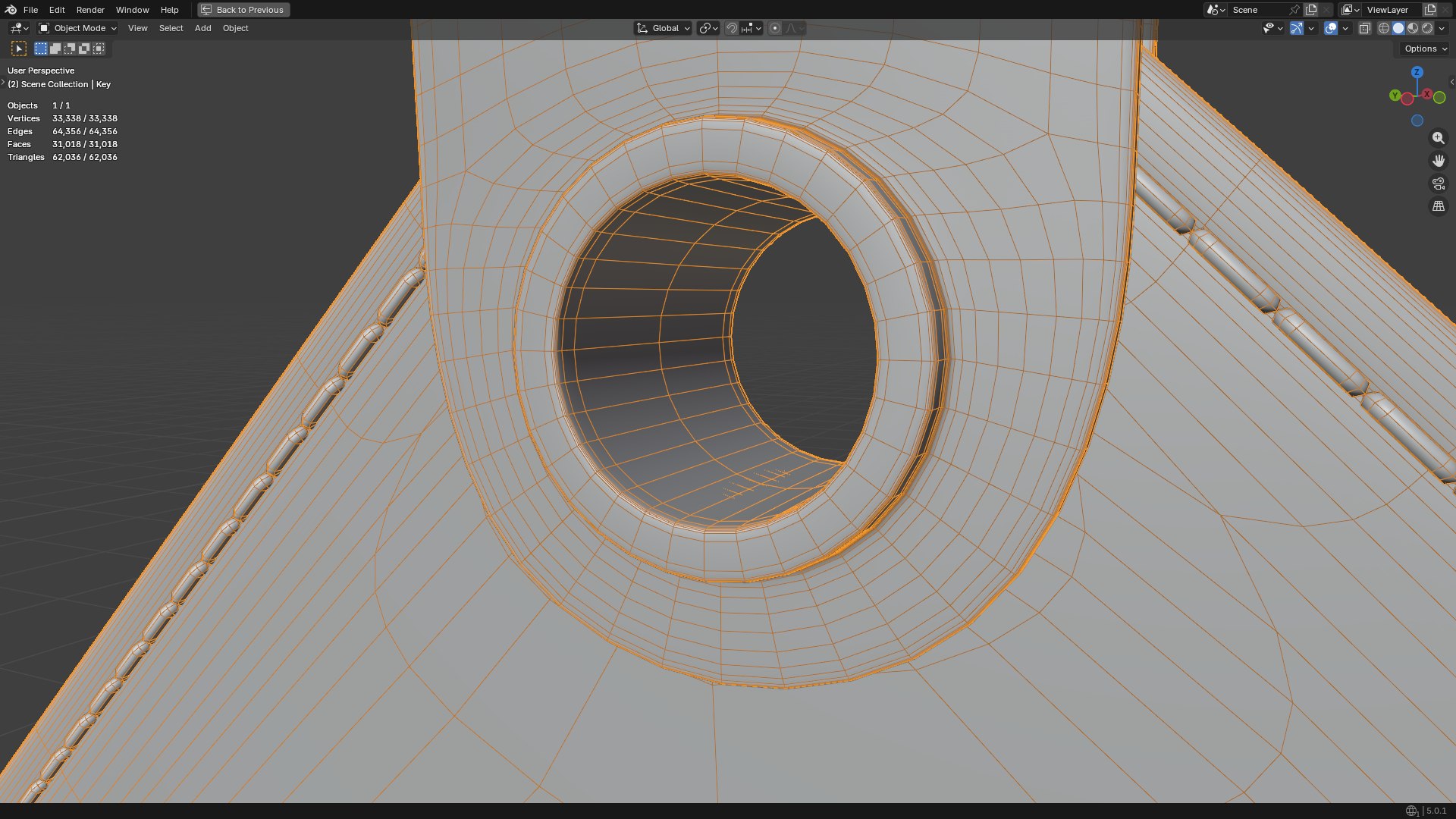Open the gizmo options dropdown
The image size is (1456, 819).
click(x=1311, y=28)
